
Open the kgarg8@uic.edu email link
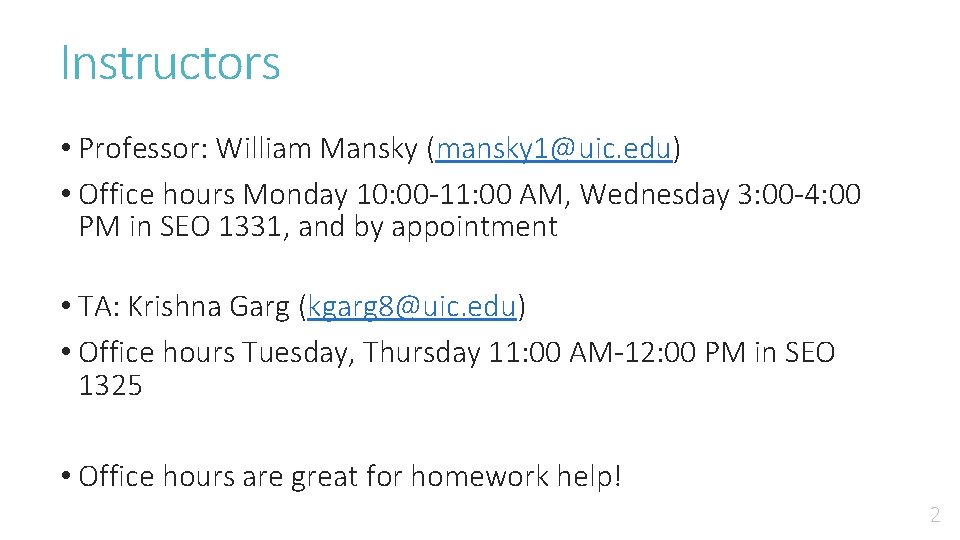pyautogui.click(x=412, y=307)
